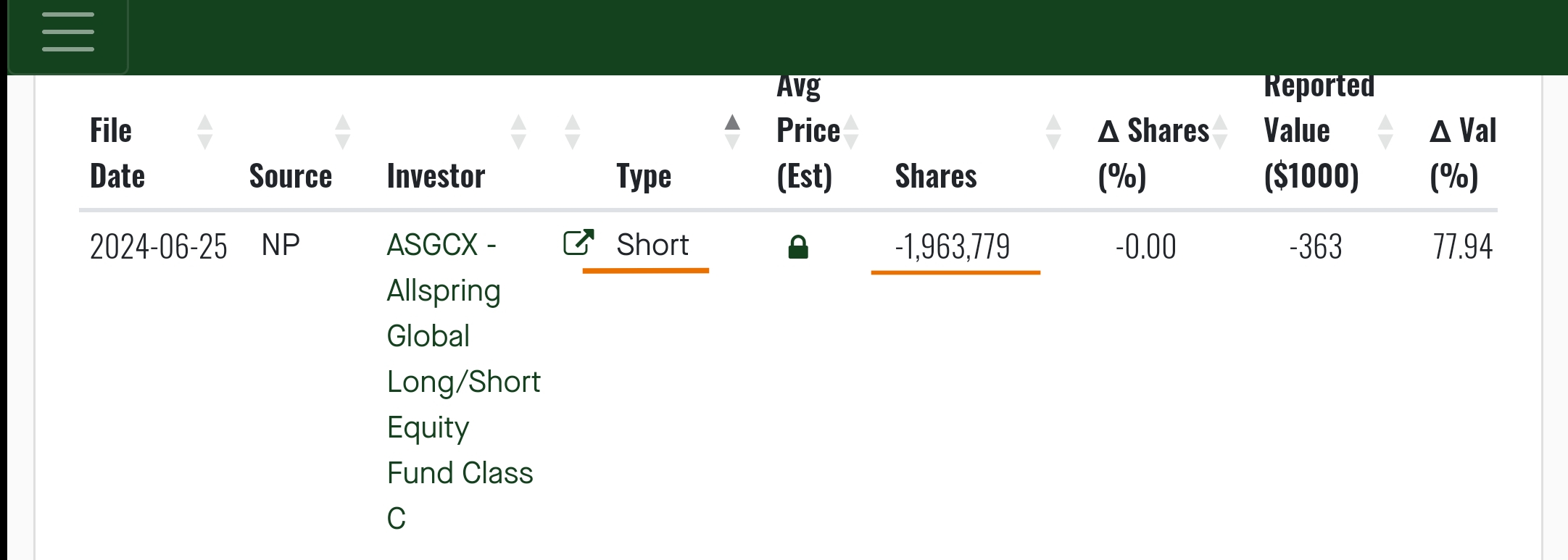Toggle the active sort arrow for Type
The image size is (1568, 560).
732,132
